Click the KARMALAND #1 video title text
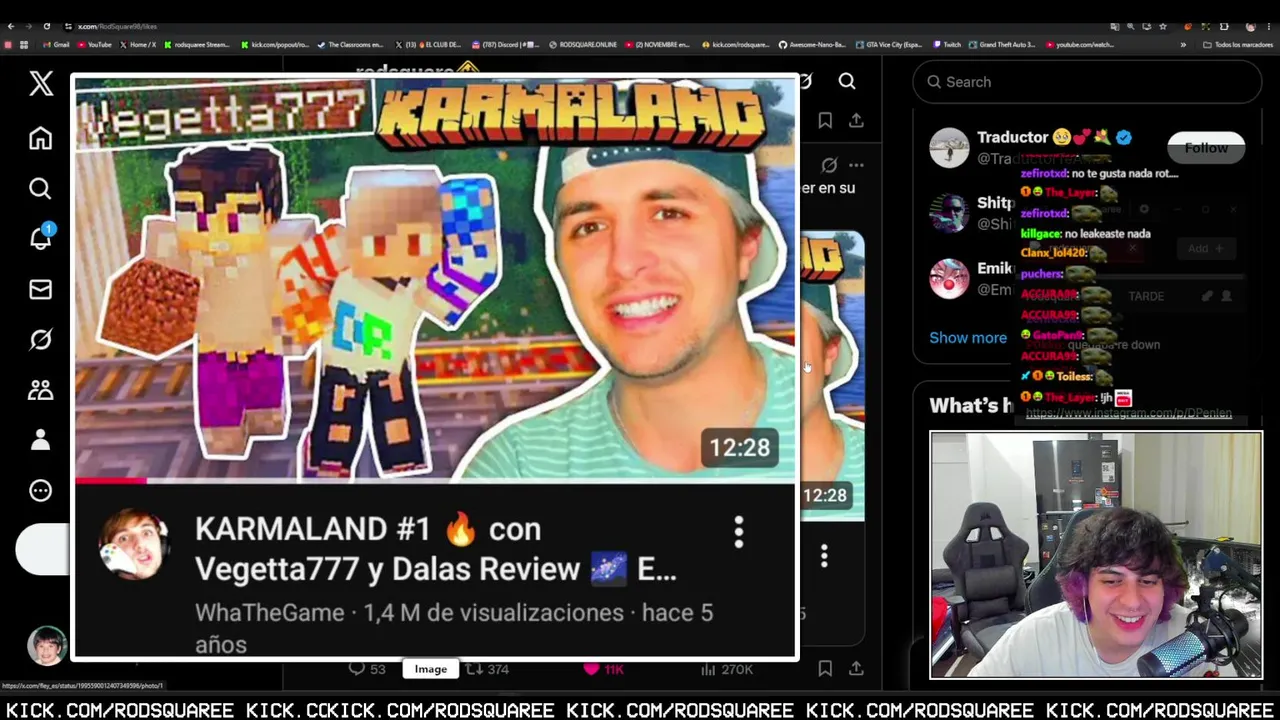The width and height of the screenshot is (1280, 720). (x=436, y=549)
